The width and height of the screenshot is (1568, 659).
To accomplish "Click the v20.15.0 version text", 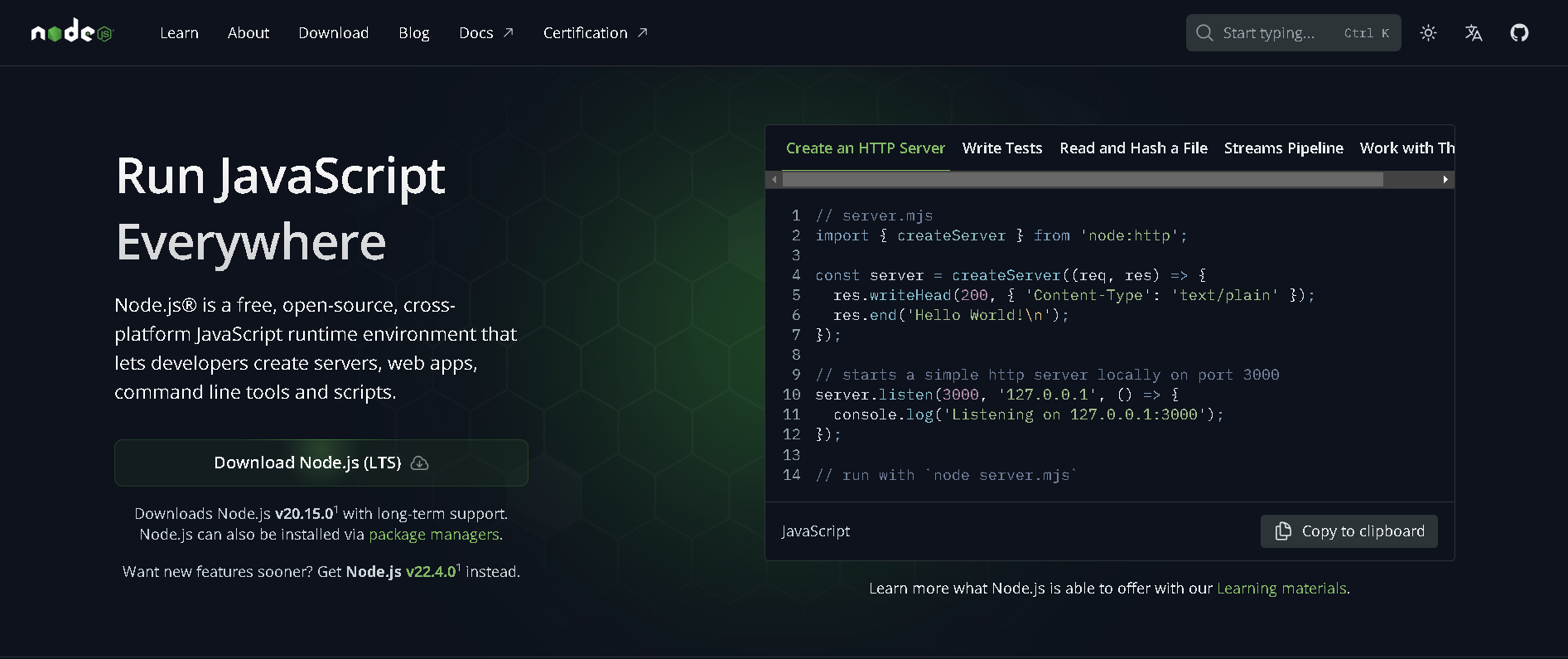I will (x=304, y=514).
